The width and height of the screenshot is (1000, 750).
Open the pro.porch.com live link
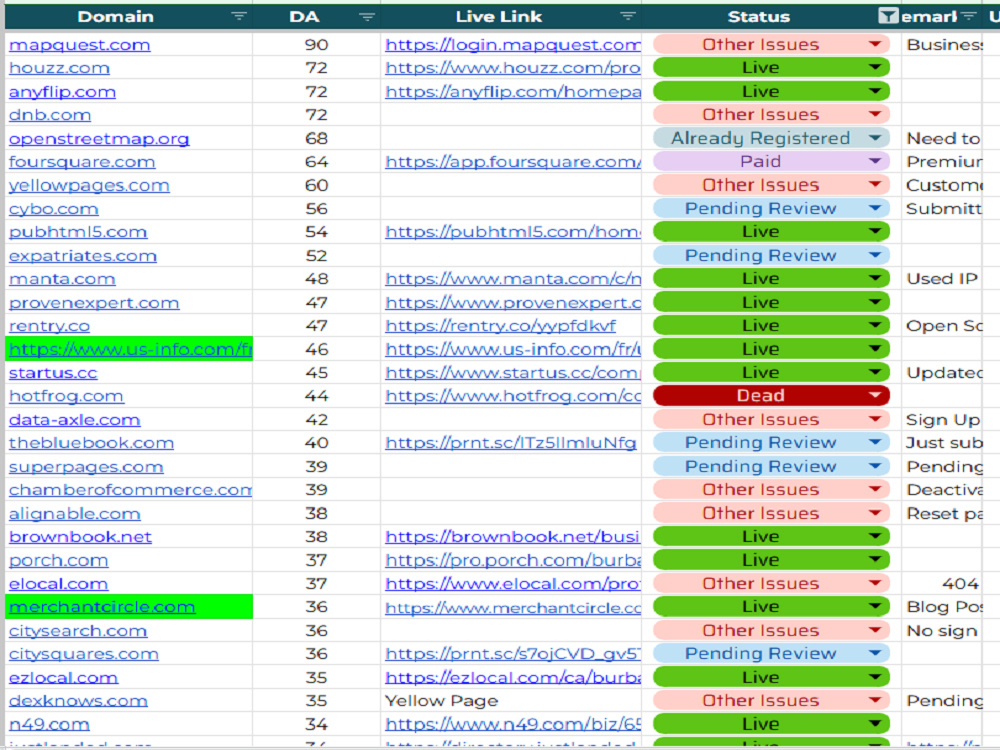pos(513,560)
